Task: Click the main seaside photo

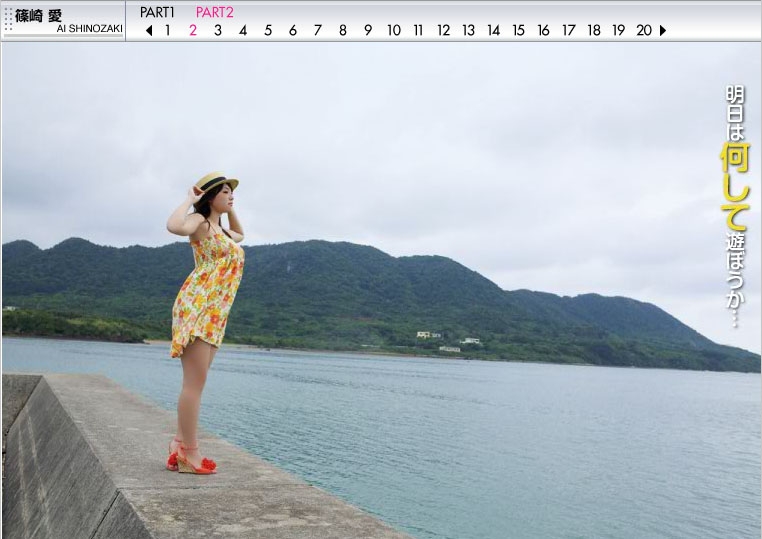Action: pyautogui.click(x=381, y=291)
